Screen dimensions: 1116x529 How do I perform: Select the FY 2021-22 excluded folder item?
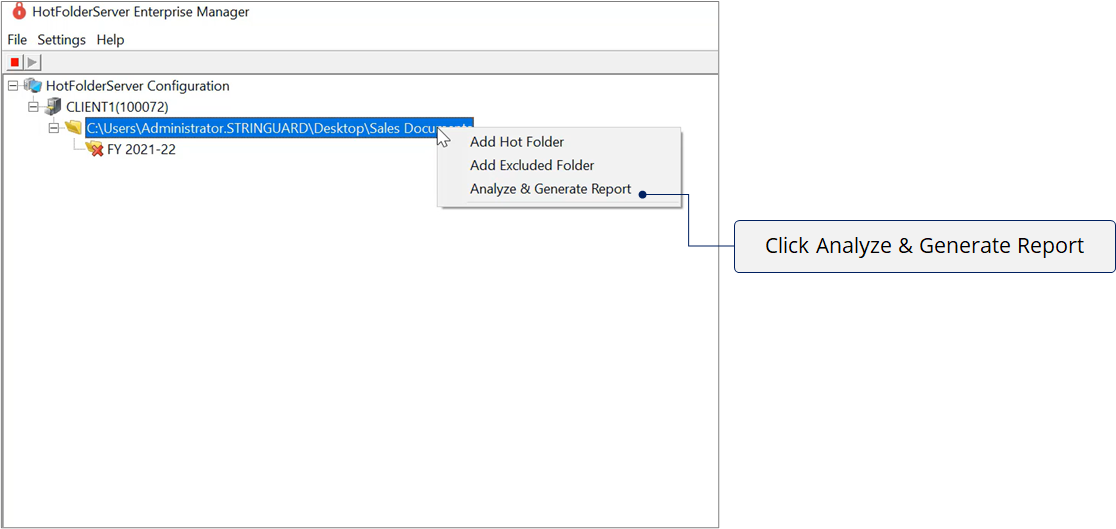[x=141, y=150]
